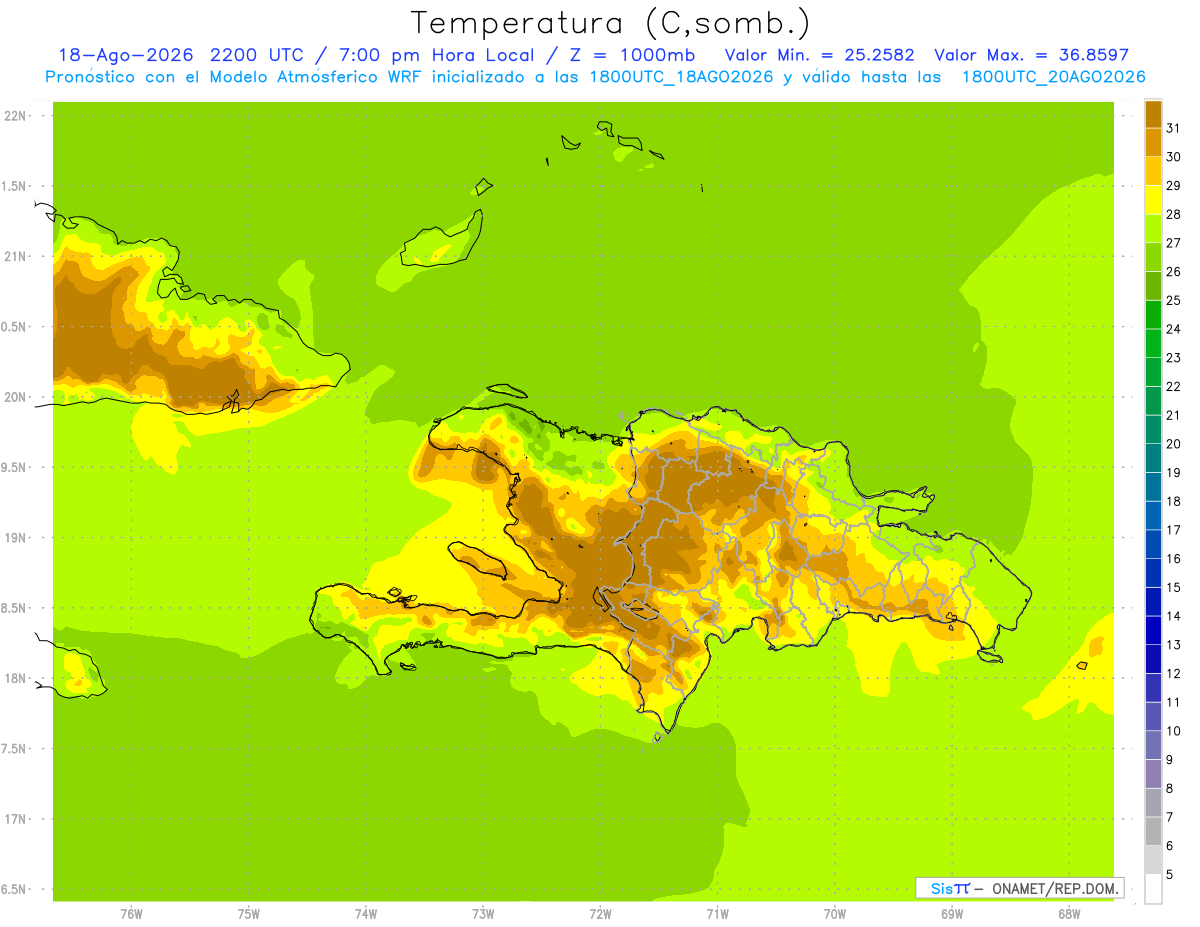Click '7:00 pm Hora Local' text
Screen dimensions: 1200x927
(438, 55)
